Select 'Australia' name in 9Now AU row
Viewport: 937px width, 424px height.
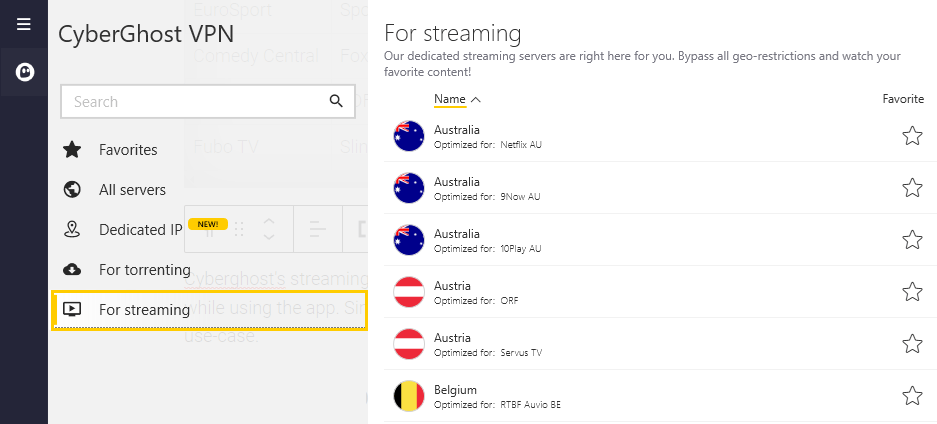pyautogui.click(x=457, y=182)
